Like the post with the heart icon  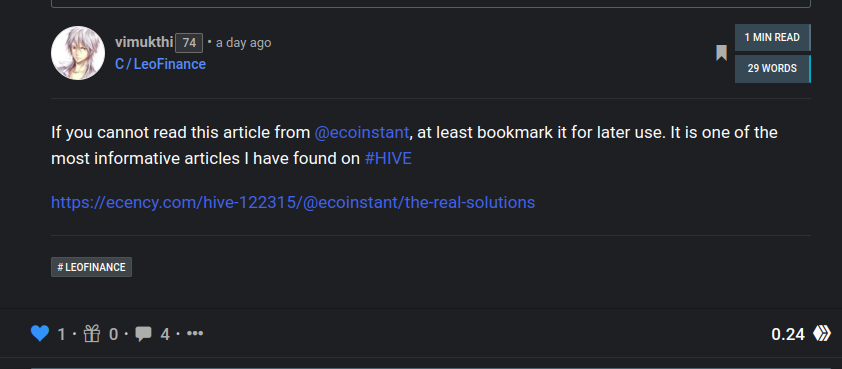pos(40,334)
